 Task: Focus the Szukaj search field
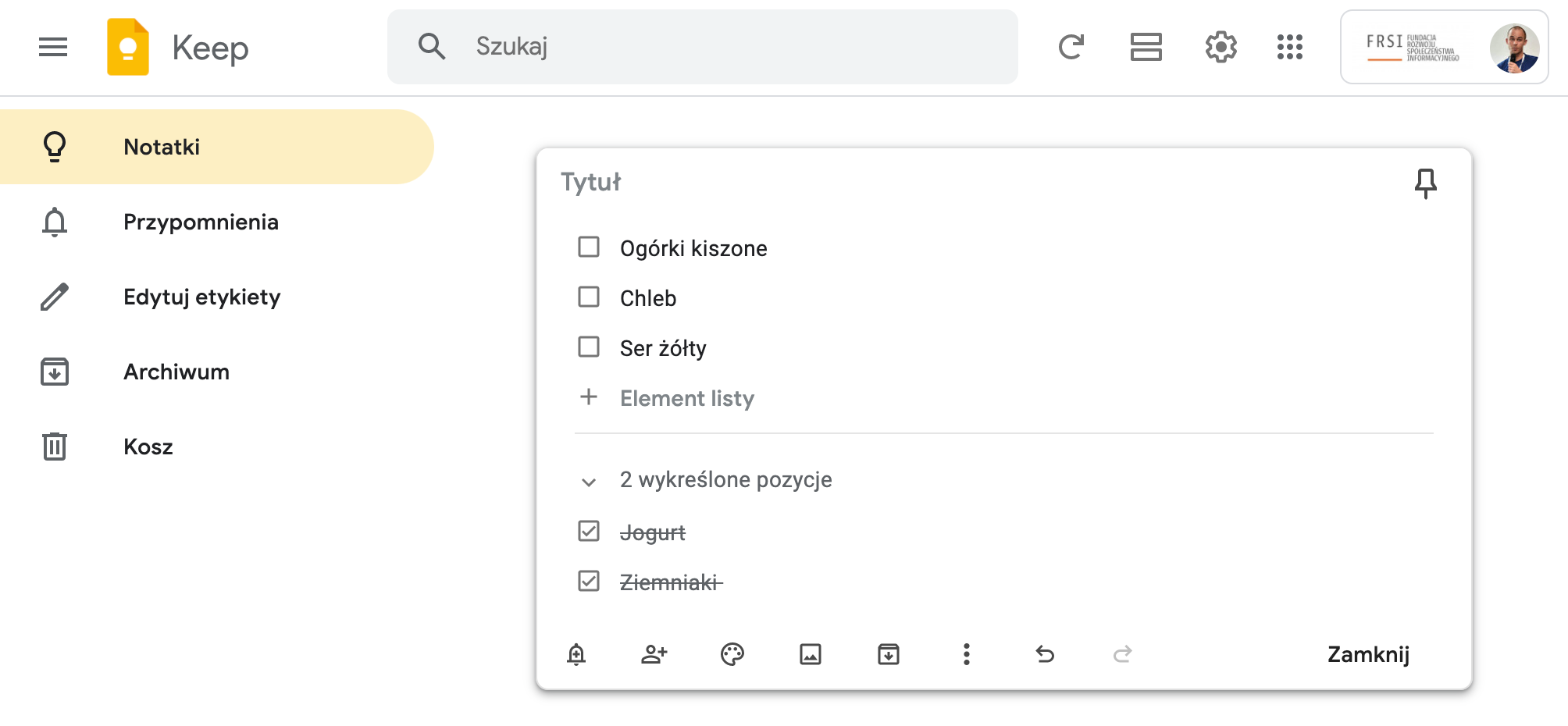[x=703, y=47]
